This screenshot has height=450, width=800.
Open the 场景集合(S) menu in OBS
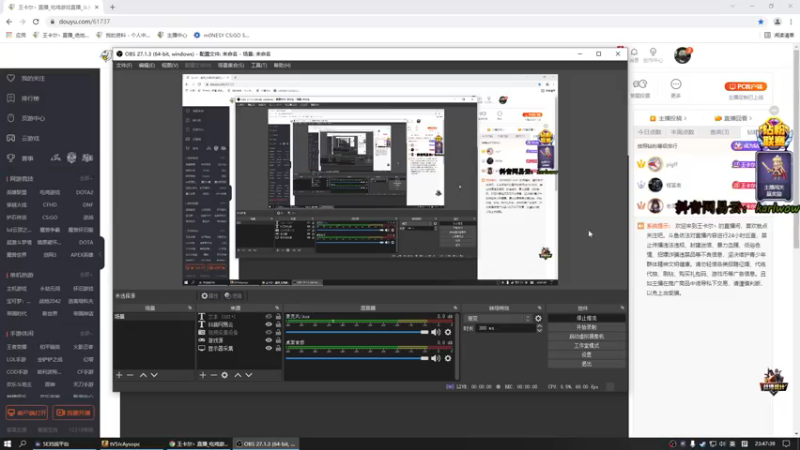click(x=231, y=65)
